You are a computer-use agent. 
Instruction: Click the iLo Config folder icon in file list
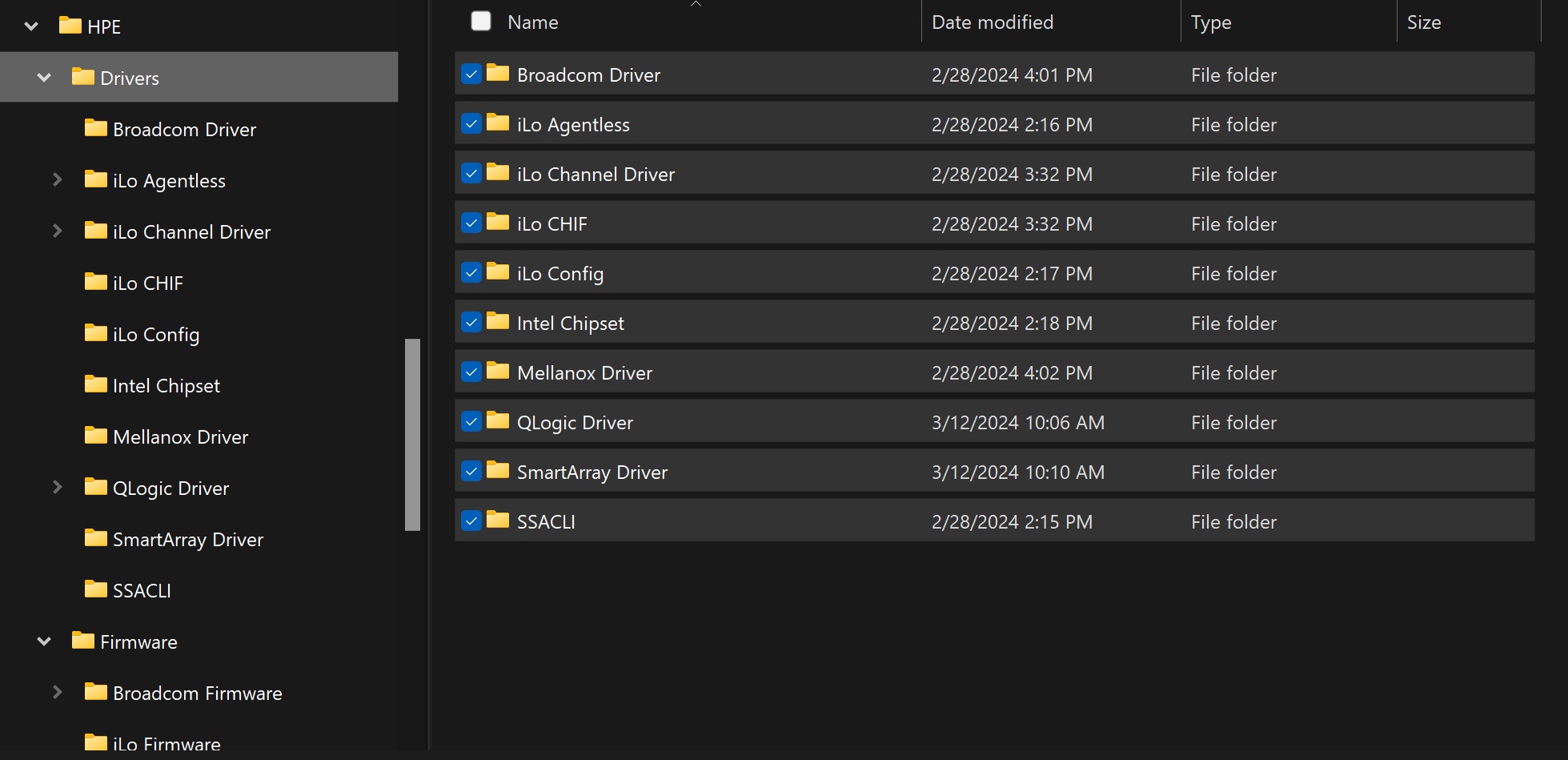[498, 271]
